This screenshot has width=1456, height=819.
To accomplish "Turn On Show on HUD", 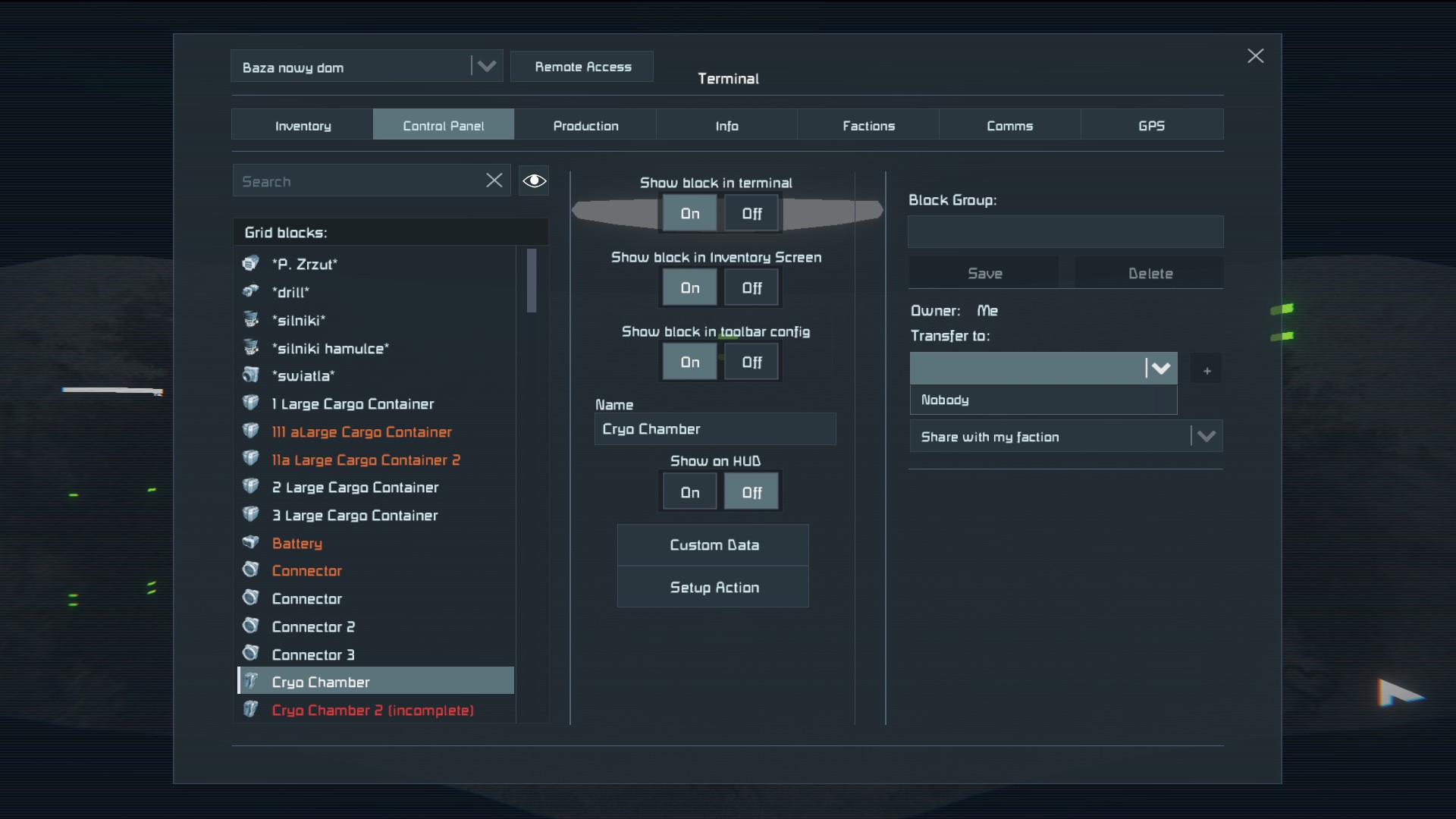I will [689, 492].
